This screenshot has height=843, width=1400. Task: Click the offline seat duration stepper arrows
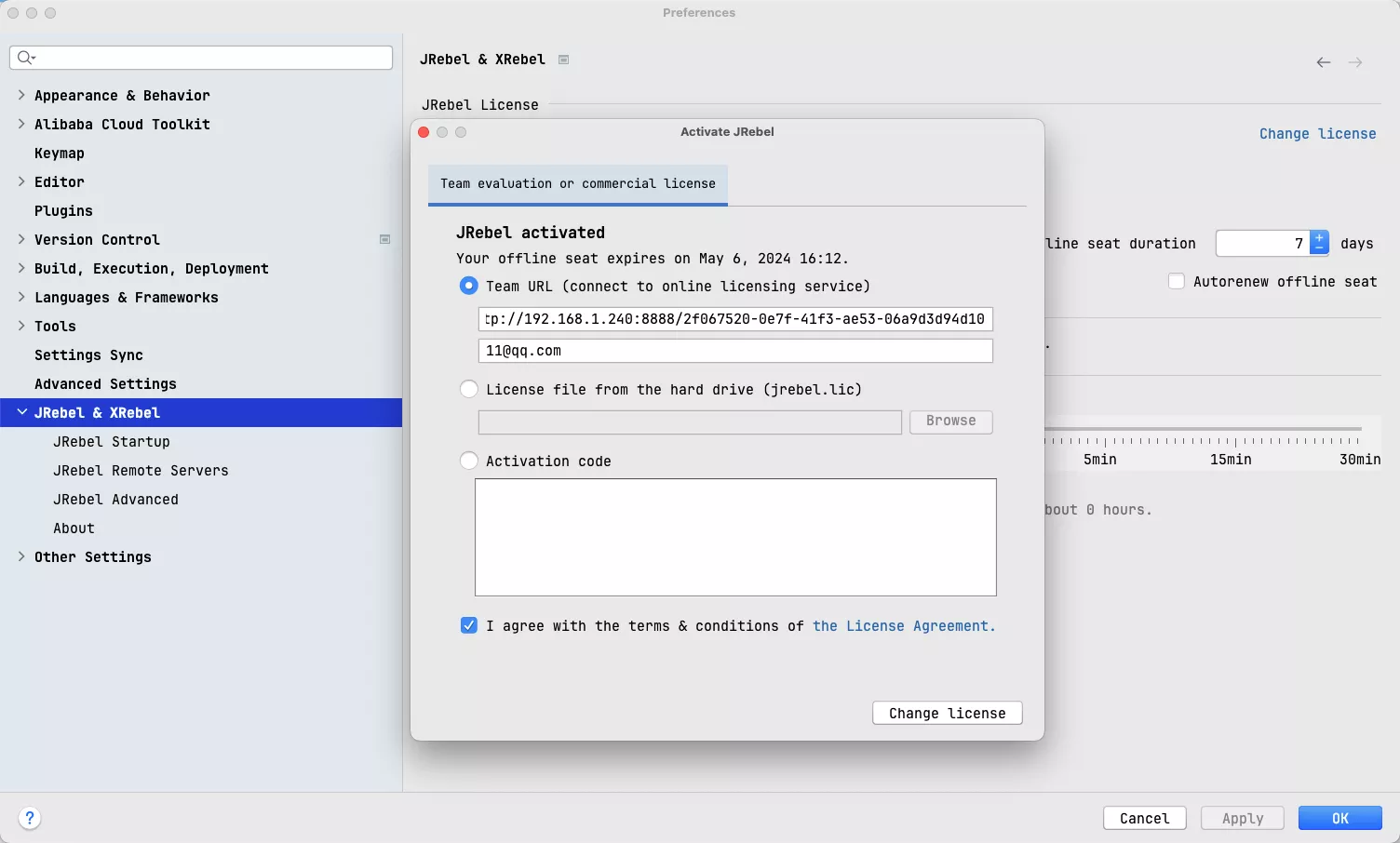coord(1319,243)
